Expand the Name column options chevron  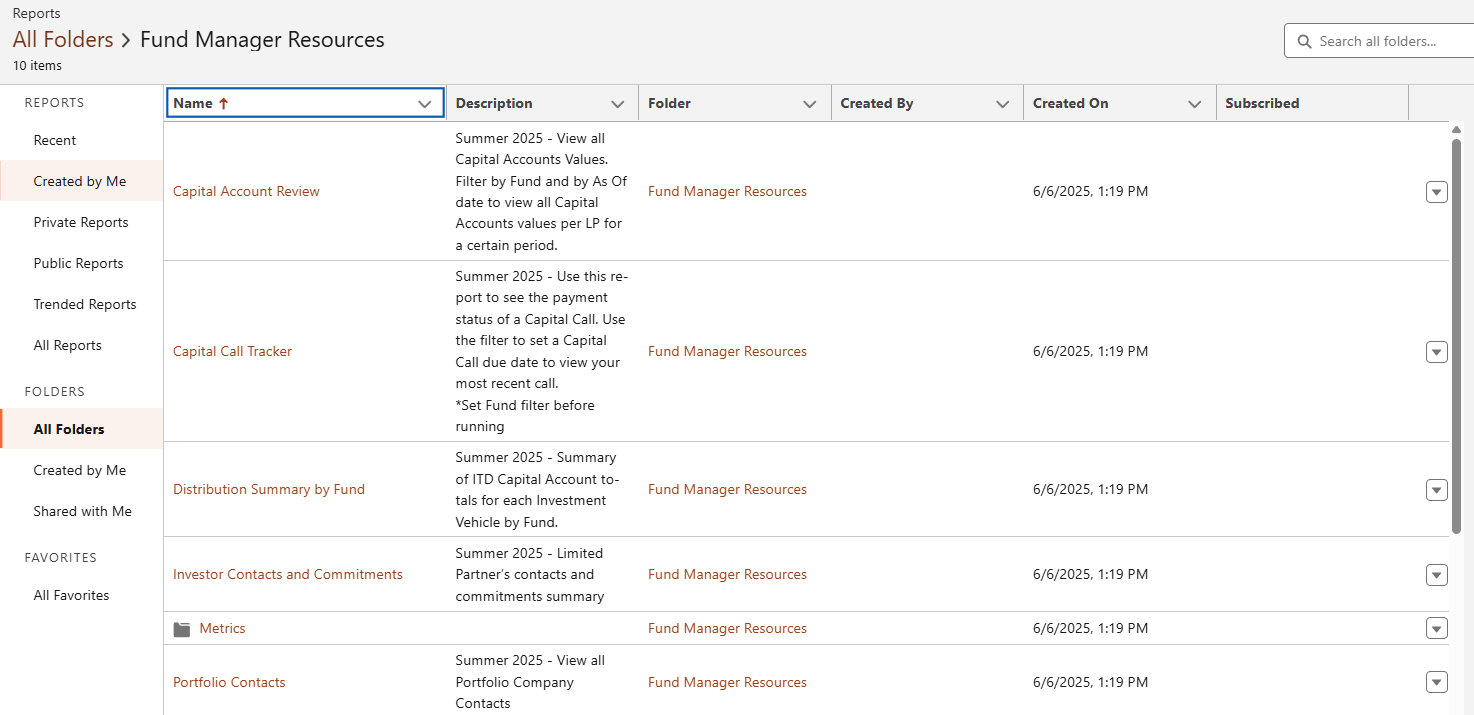pyautogui.click(x=425, y=104)
